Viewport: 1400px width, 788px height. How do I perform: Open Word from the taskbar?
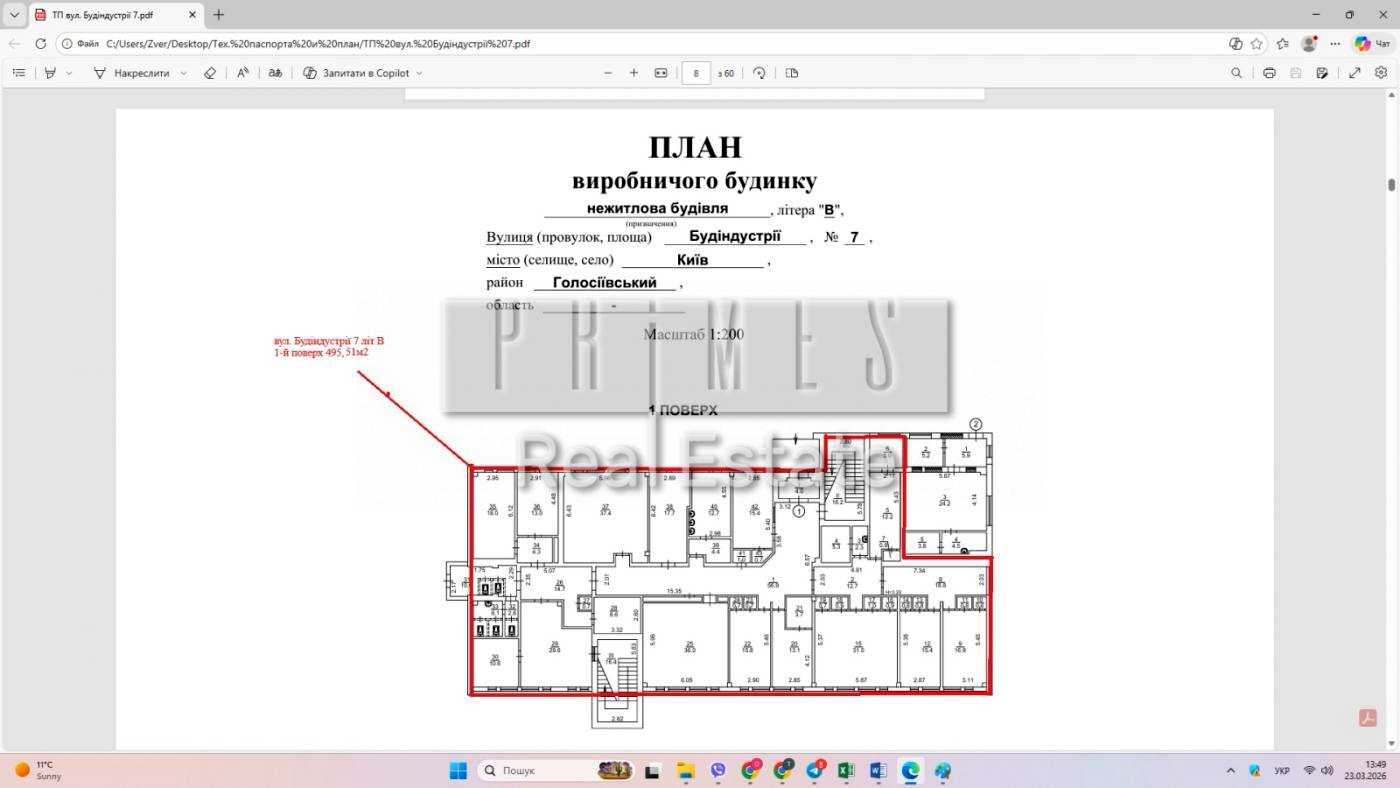[x=878, y=771]
